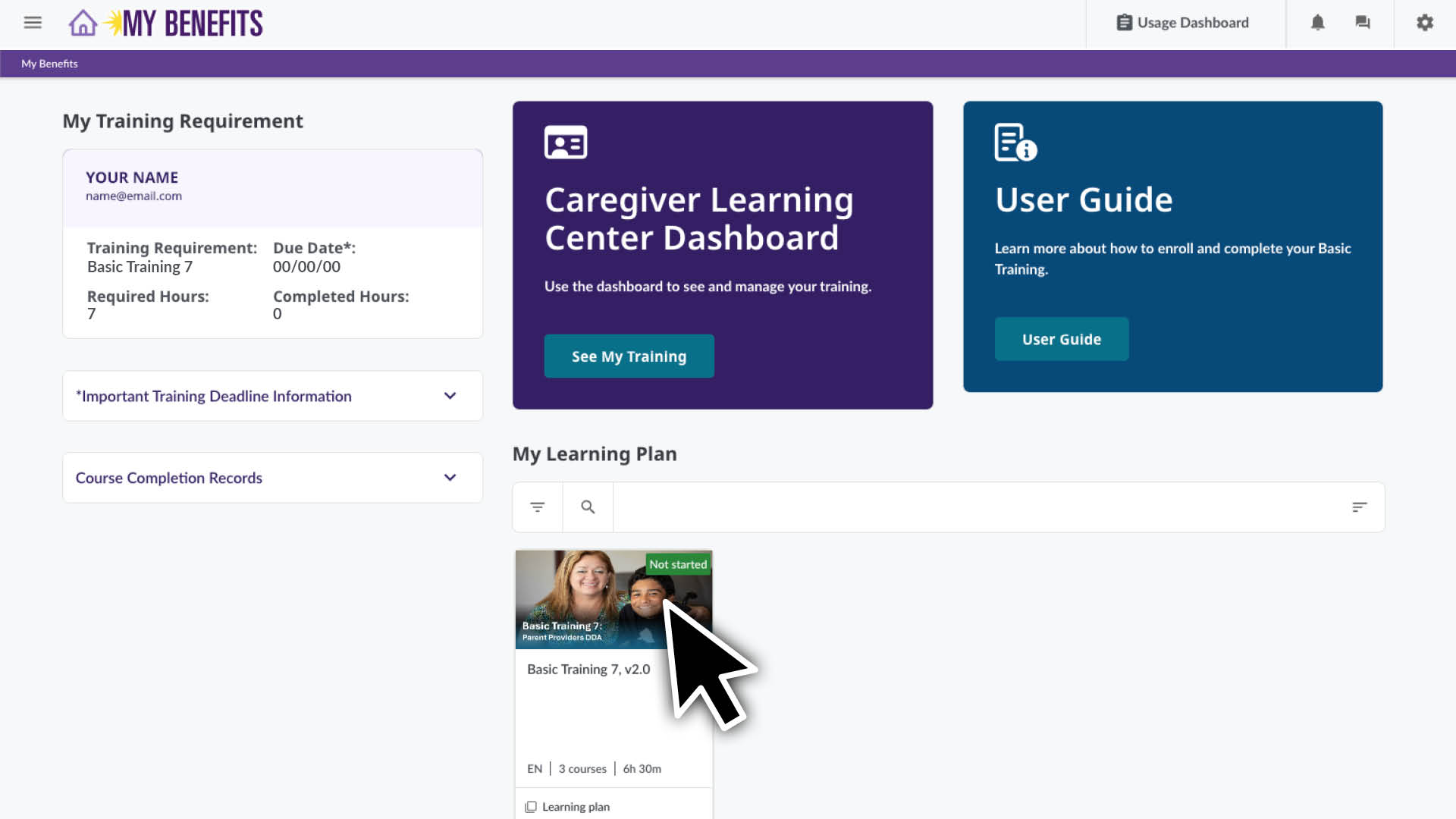Click the search icon in My Learning Plan
The height and width of the screenshot is (819, 1456).
point(588,507)
